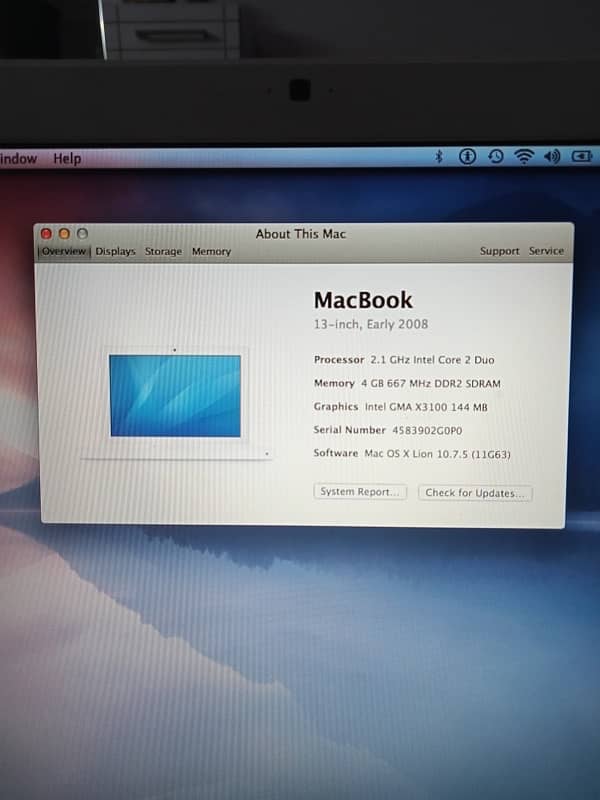The height and width of the screenshot is (800, 600).
Task: Click the Bluetooth icon in menu bar
Action: (x=438, y=157)
